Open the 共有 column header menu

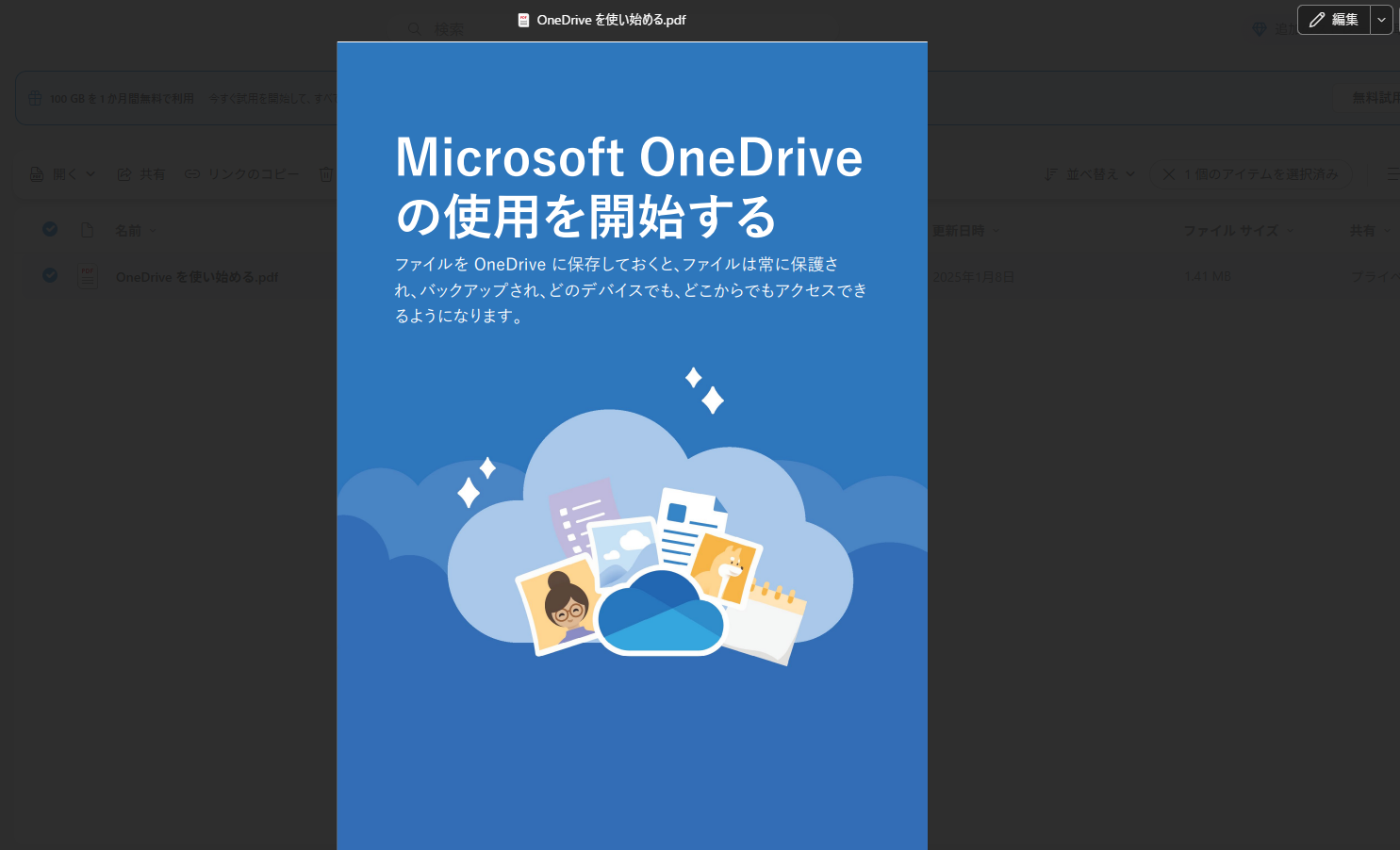[1370, 231]
